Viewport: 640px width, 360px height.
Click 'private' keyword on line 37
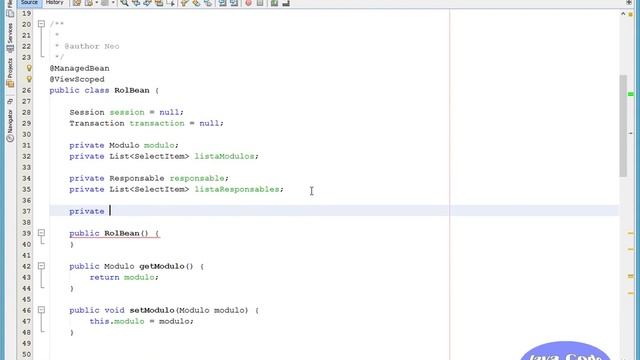point(87,211)
